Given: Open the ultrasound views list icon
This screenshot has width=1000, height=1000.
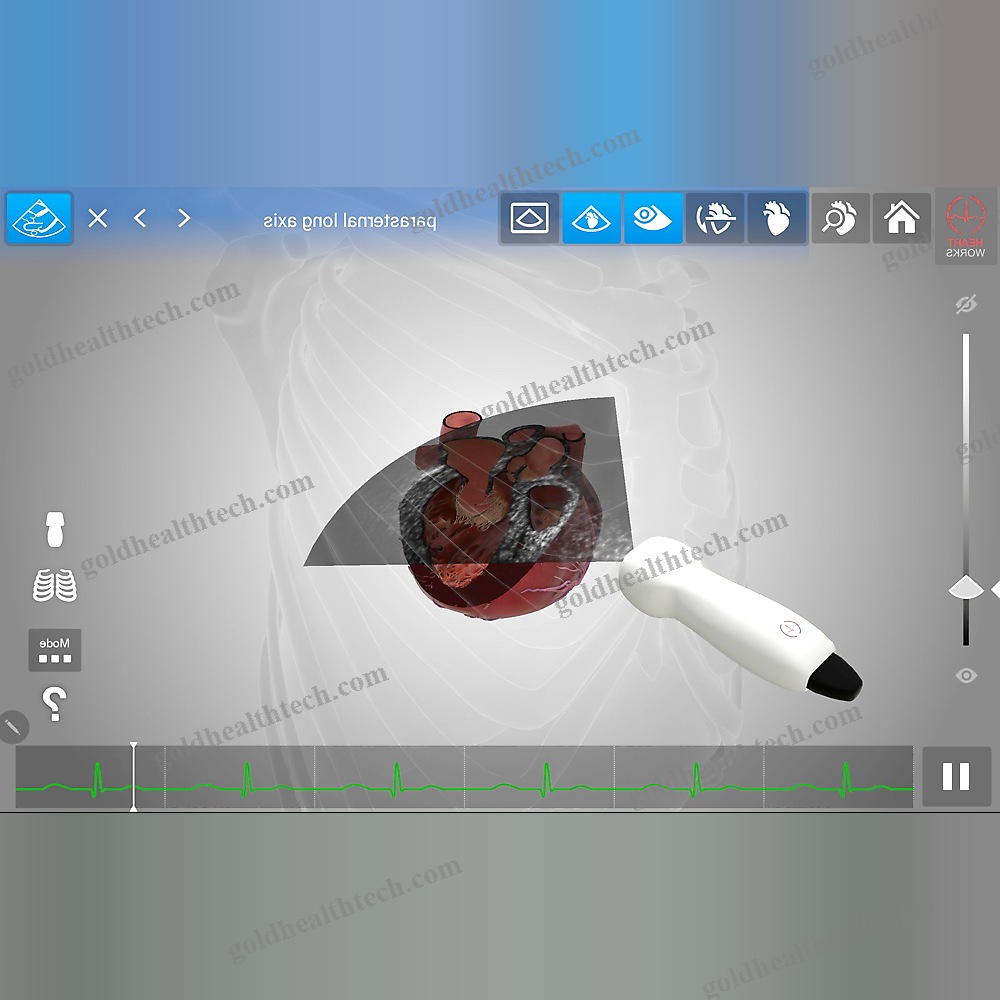Looking at the screenshot, I should (x=39, y=219).
